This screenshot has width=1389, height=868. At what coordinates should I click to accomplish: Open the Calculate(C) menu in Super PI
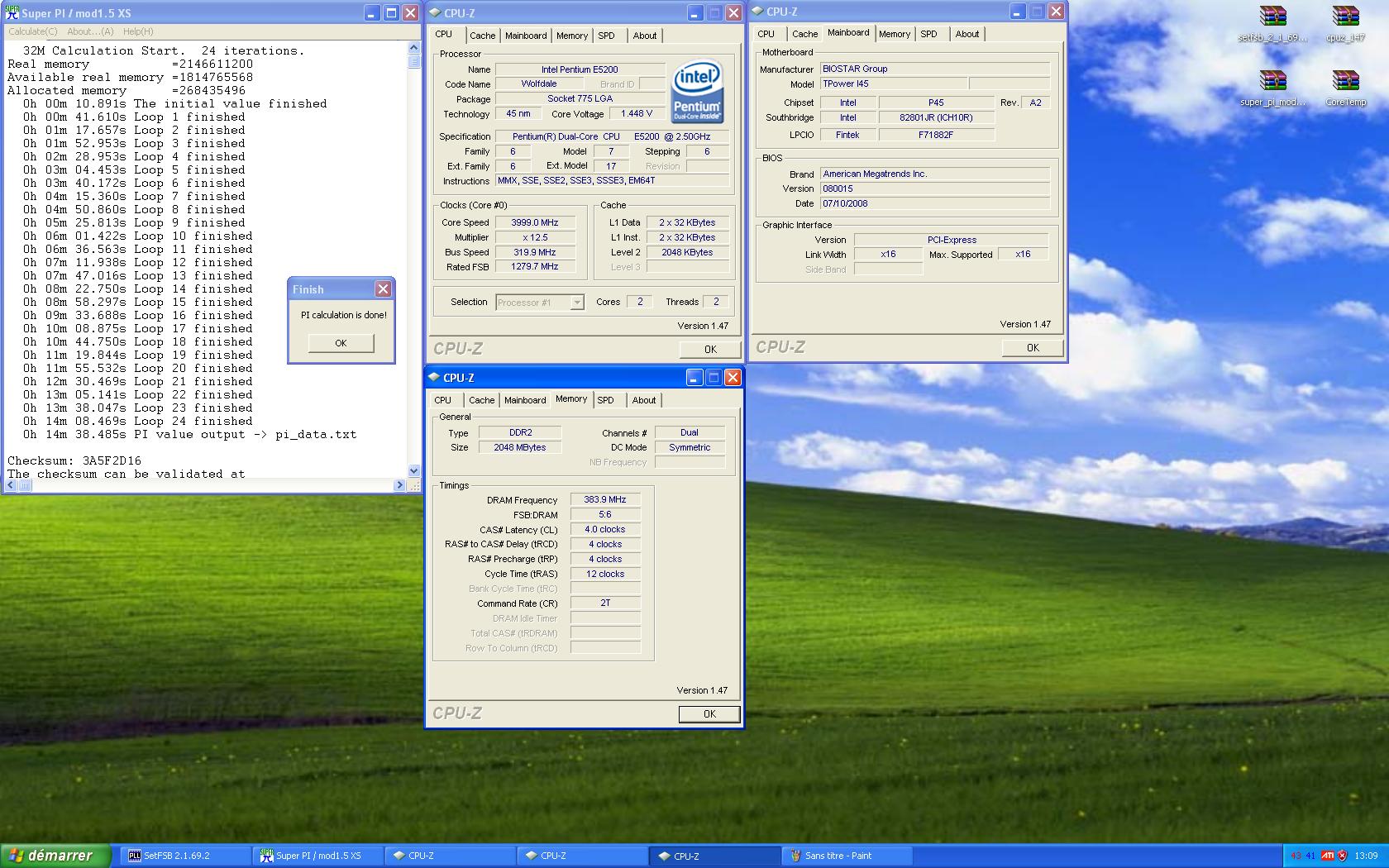(33, 31)
